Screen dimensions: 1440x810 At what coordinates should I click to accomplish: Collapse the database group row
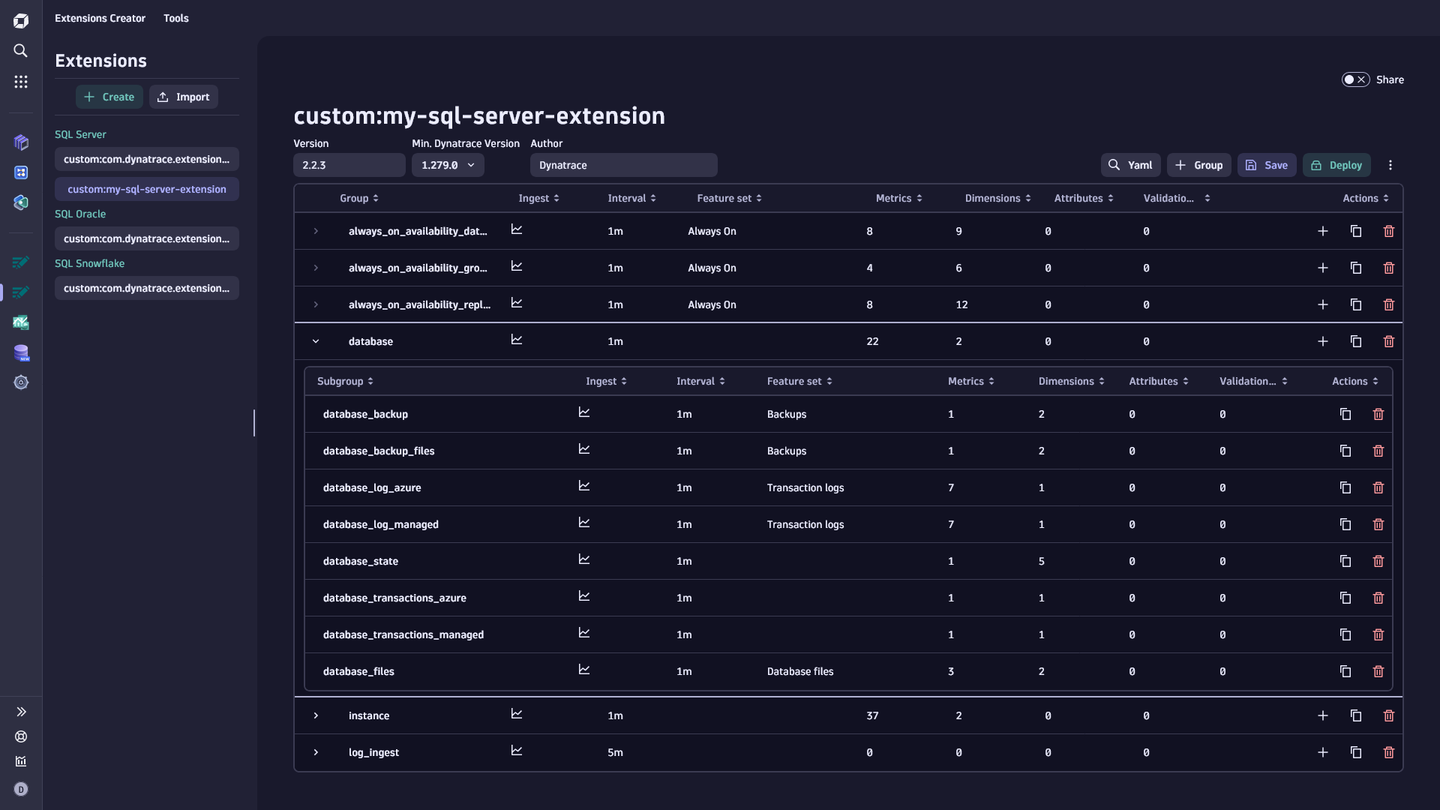tap(316, 341)
